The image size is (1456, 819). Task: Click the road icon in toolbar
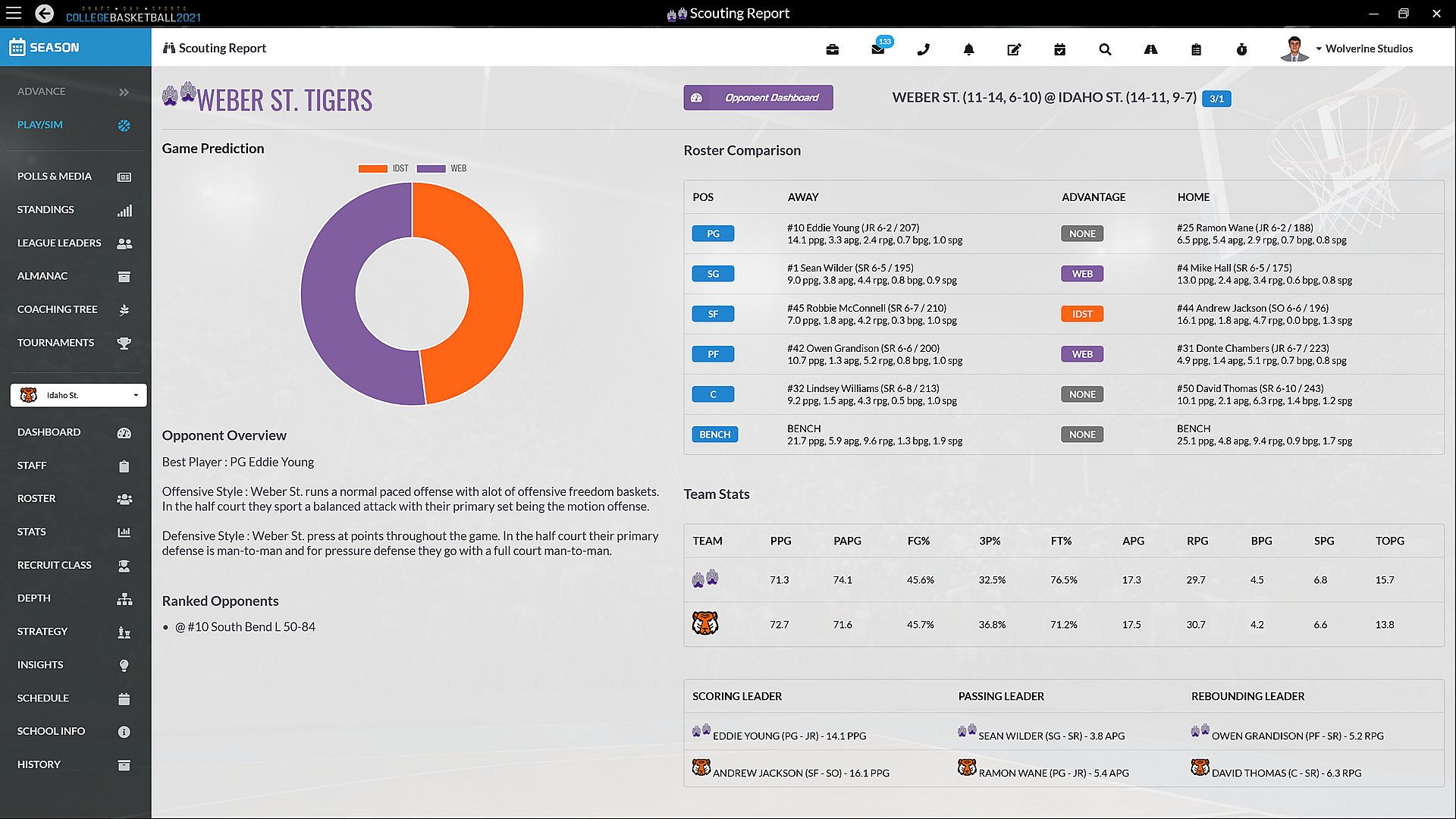(x=1150, y=49)
